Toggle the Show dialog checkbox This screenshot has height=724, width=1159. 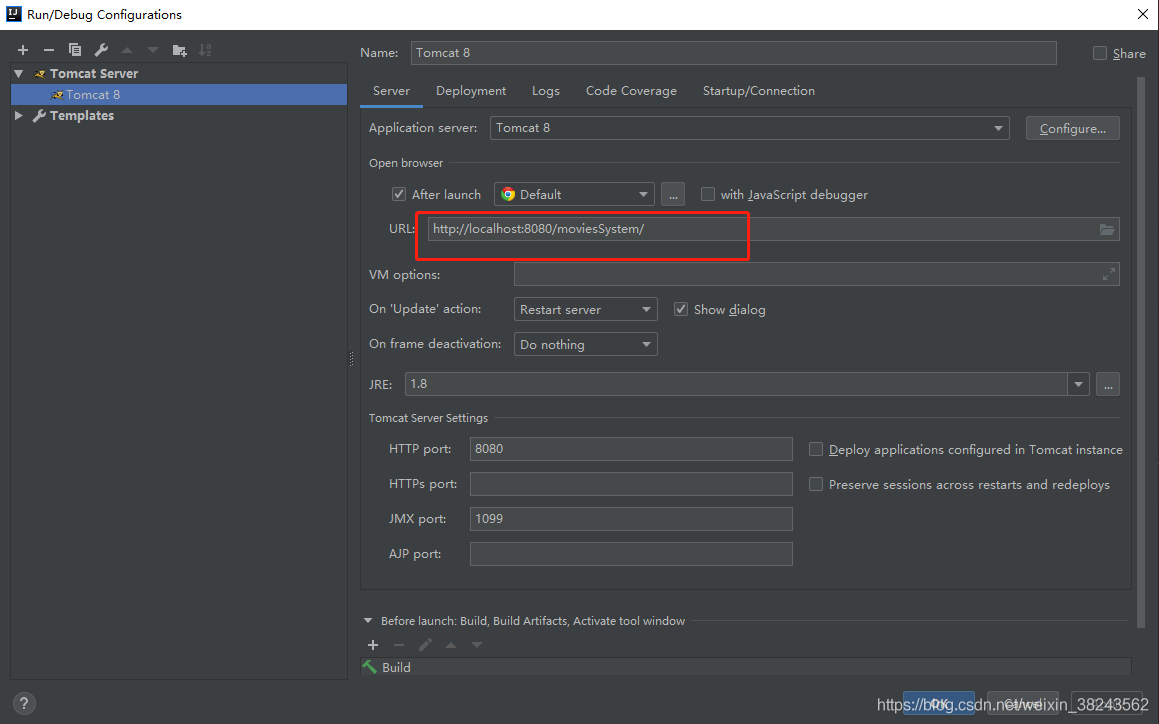pos(681,310)
